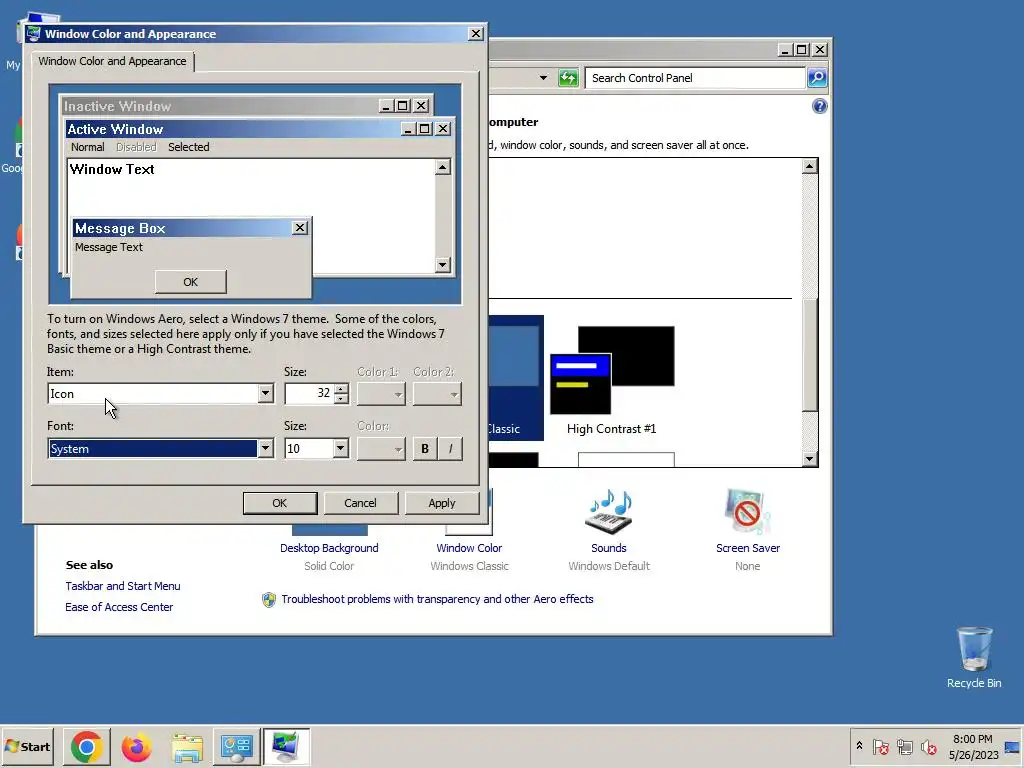This screenshot has width=1024, height=768.
Task: Select Window Color and Appearance tab
Action: pos(112,61)
